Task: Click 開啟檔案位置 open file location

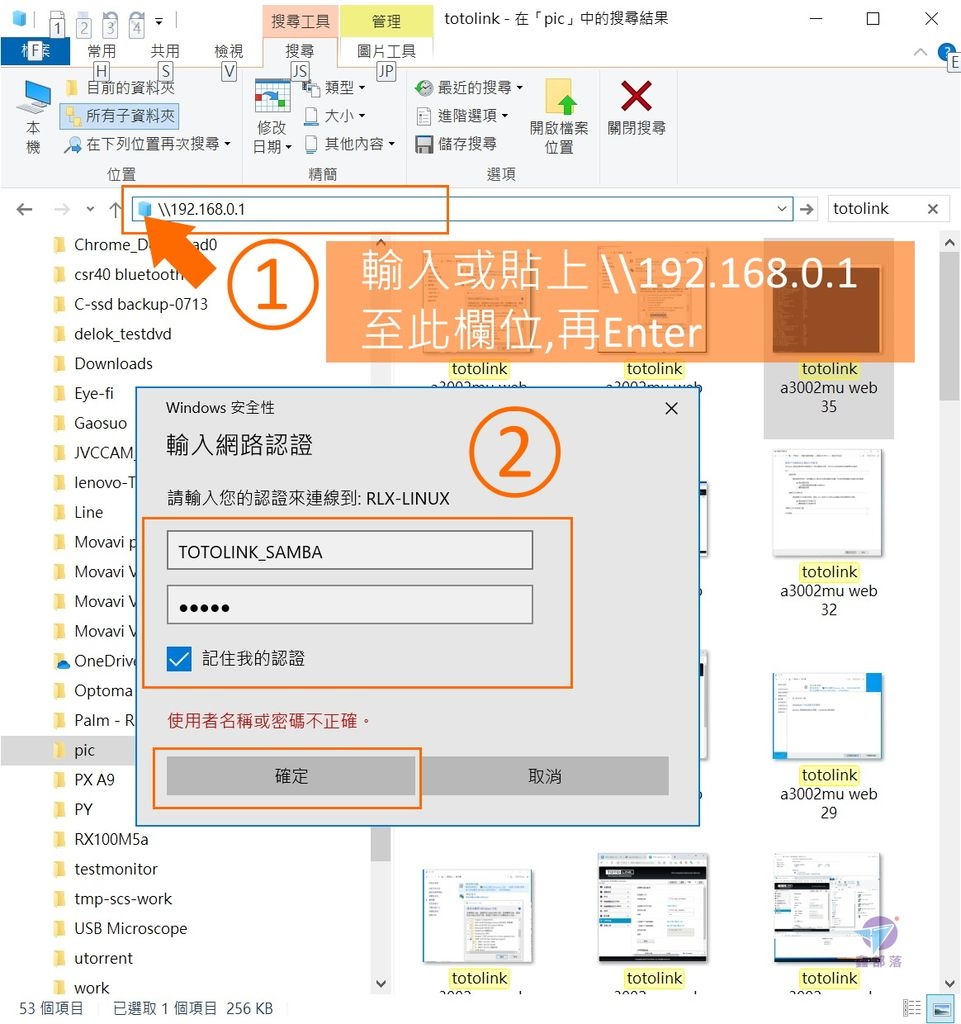Action: pyautogui.click(x=559, y=116)
